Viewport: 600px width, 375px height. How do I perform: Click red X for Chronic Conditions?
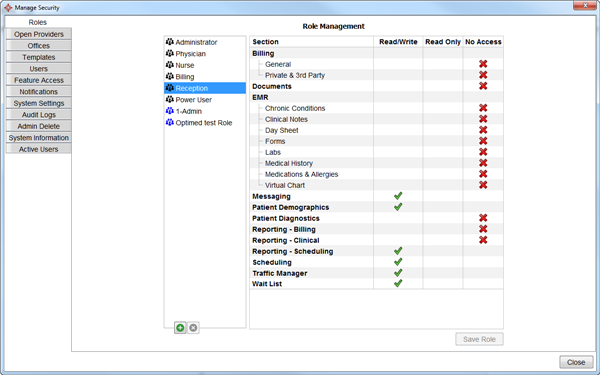pyautogui.click(x=483, y=108)
